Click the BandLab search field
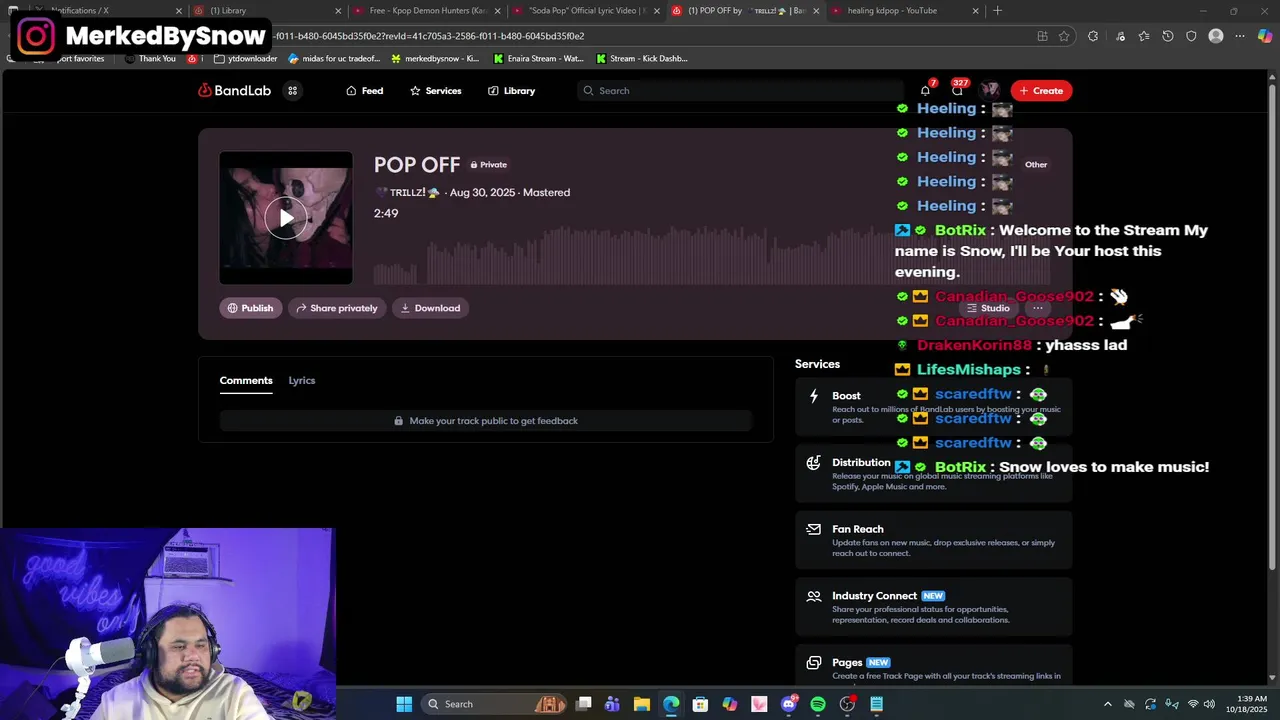The width and height of the screenshot is (1280, 720). [740, 90]
